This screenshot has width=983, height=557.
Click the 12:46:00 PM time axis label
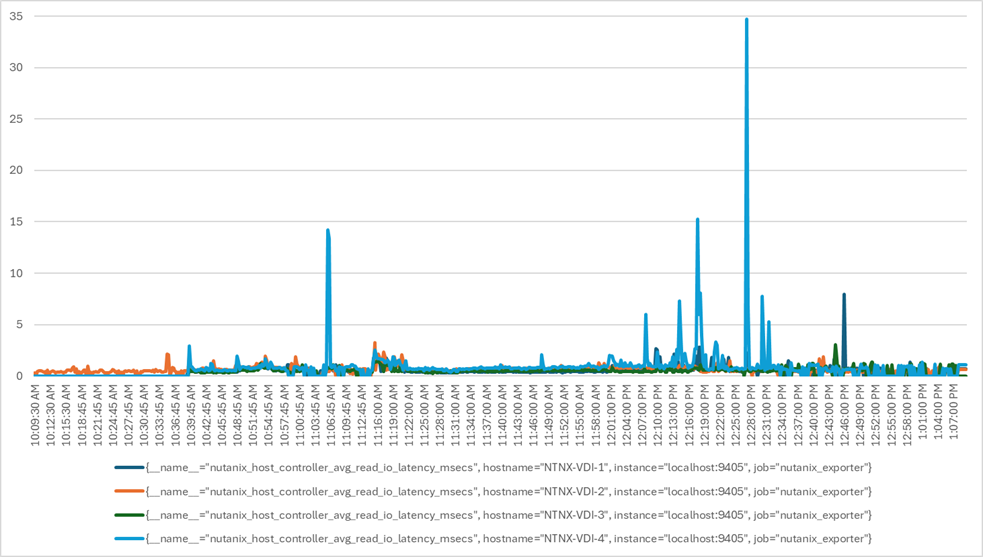[x=844, y=415]
